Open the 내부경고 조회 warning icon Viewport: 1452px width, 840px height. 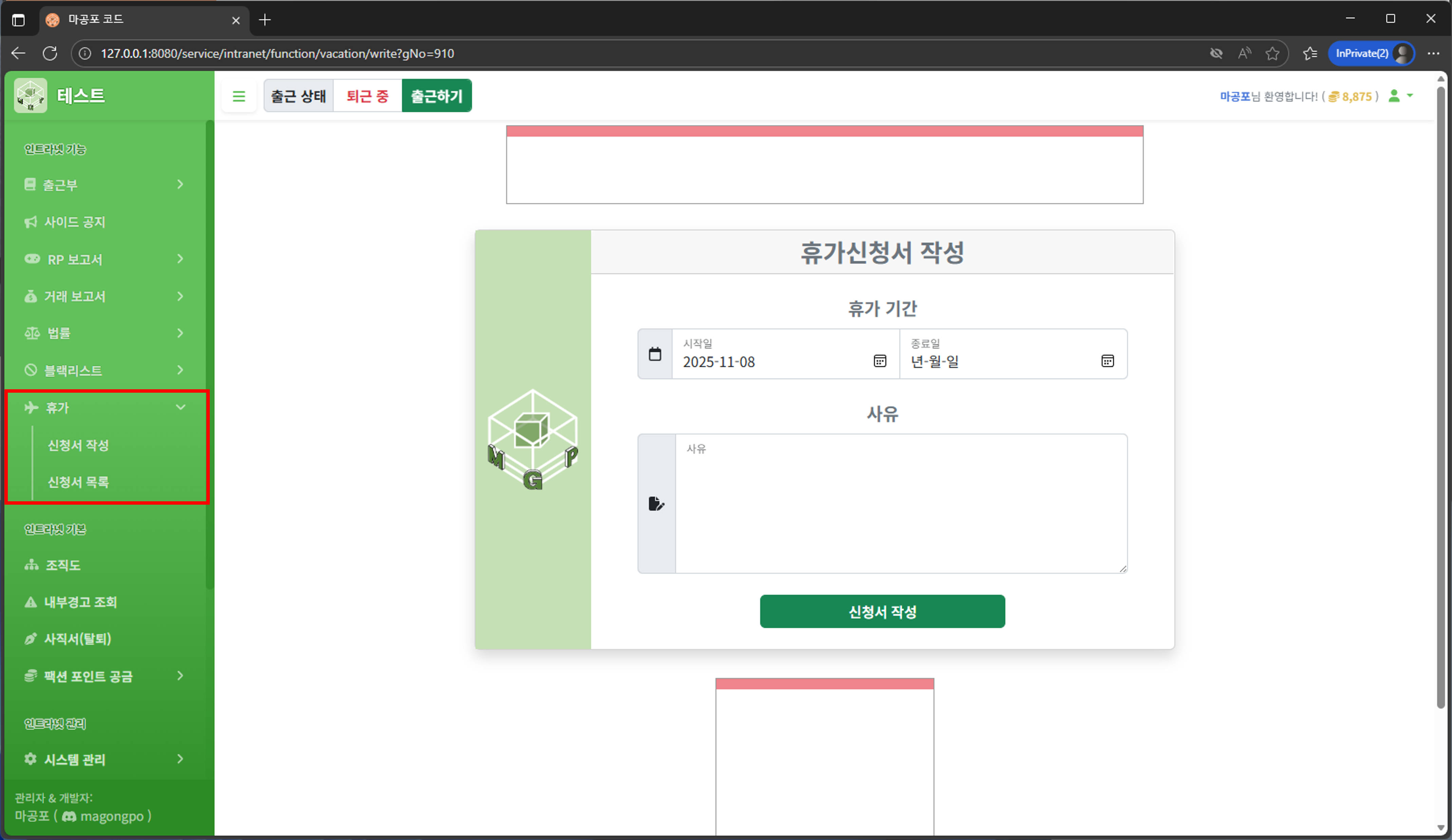(x=31, y=602)
